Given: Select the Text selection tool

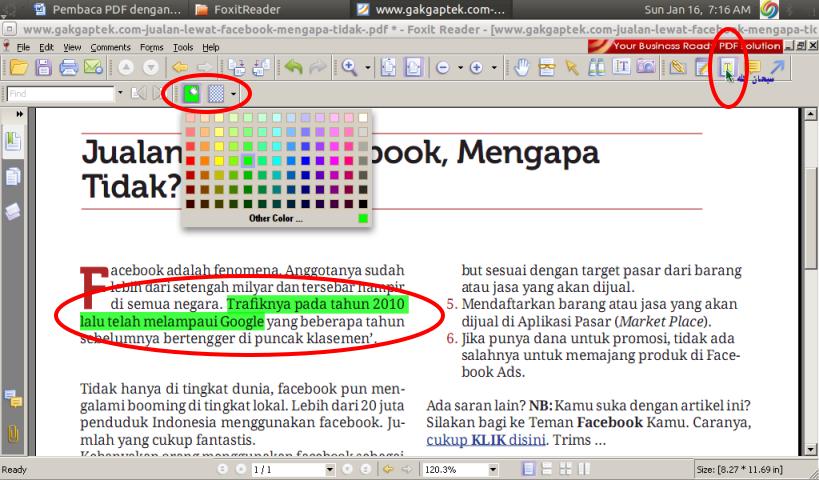Looking at the screenshot, I should point(621,67).
